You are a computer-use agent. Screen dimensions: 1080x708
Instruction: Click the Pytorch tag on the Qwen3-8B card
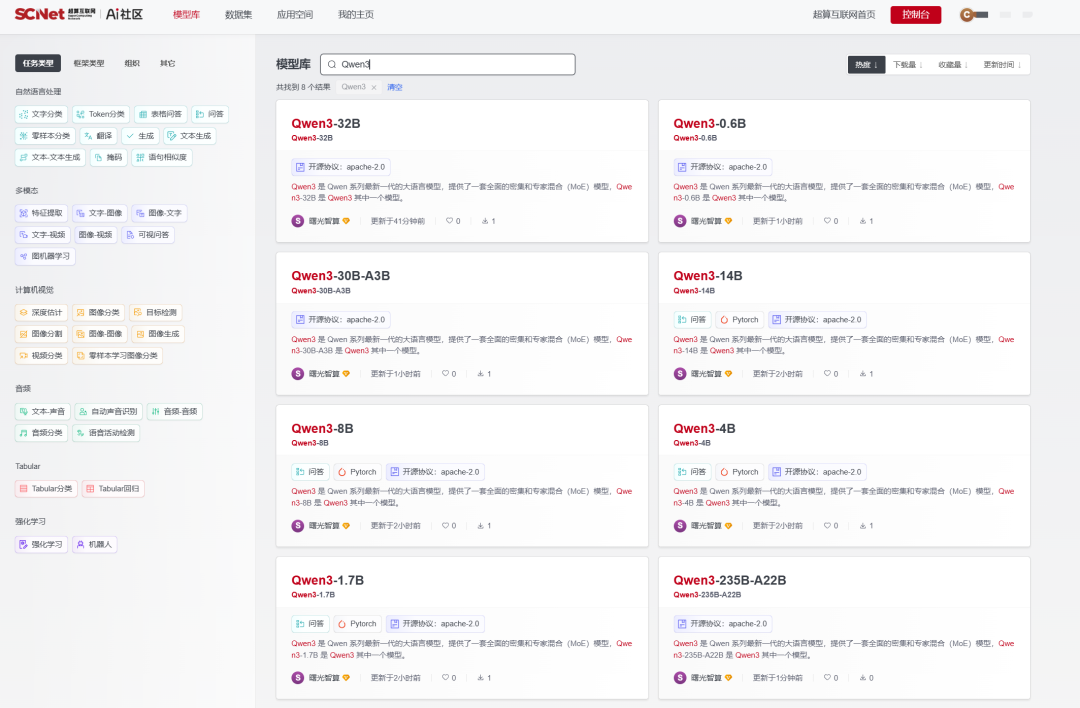(357, 472)
